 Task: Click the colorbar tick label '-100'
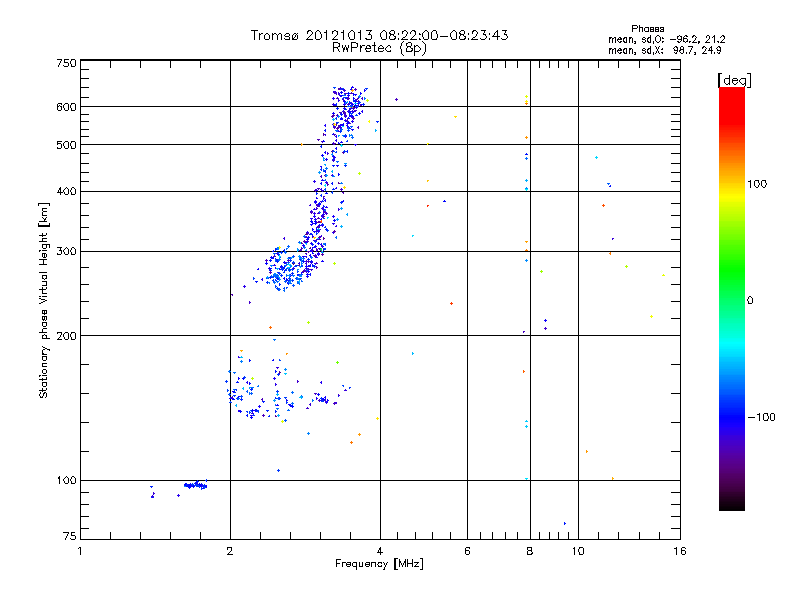[761, 417]
